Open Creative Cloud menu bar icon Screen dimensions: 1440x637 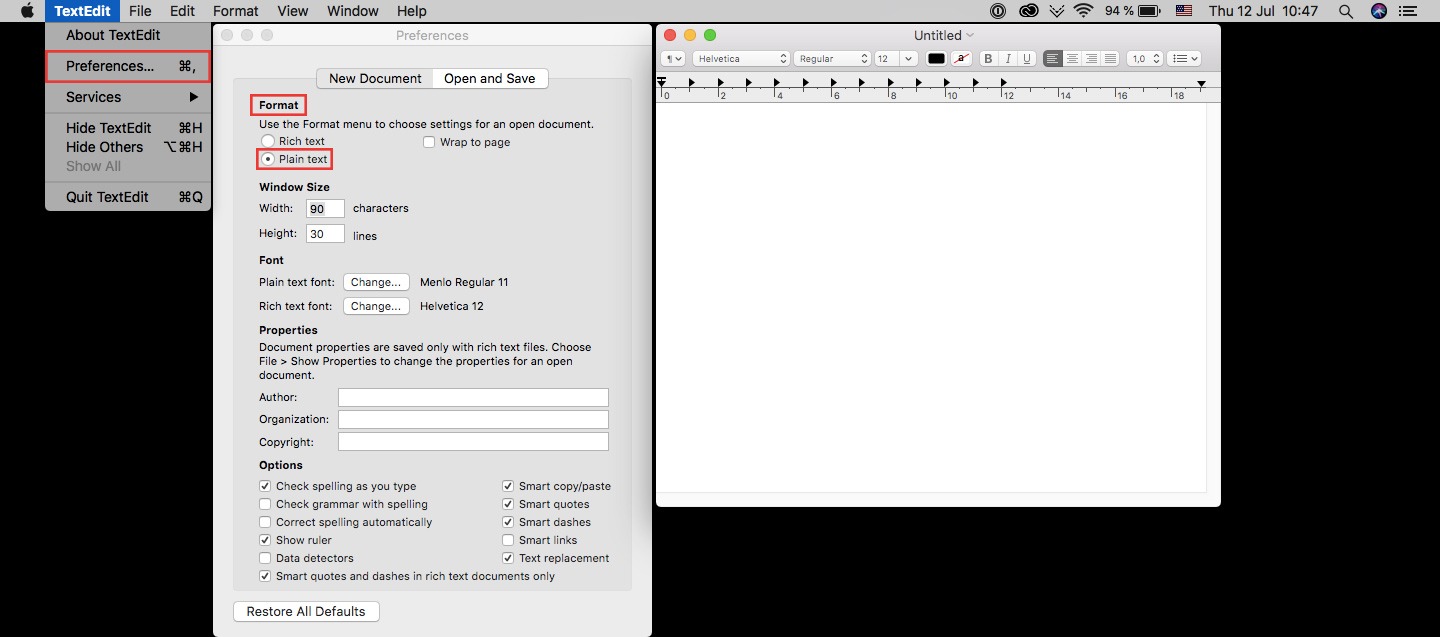[1028, 11]
